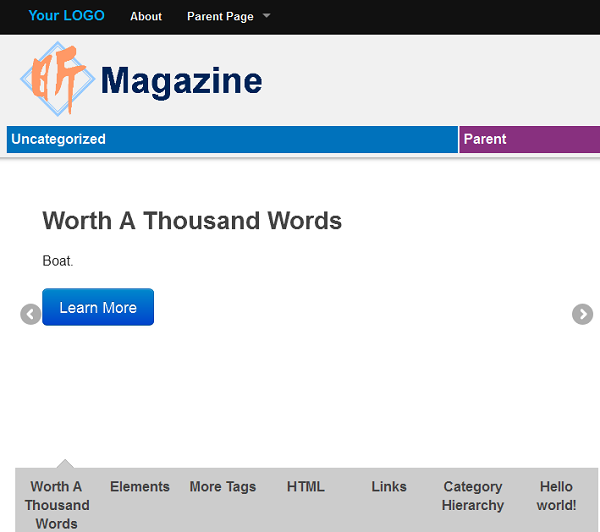
Task: Switch to the Links slide tab
Action: (389, 487)
